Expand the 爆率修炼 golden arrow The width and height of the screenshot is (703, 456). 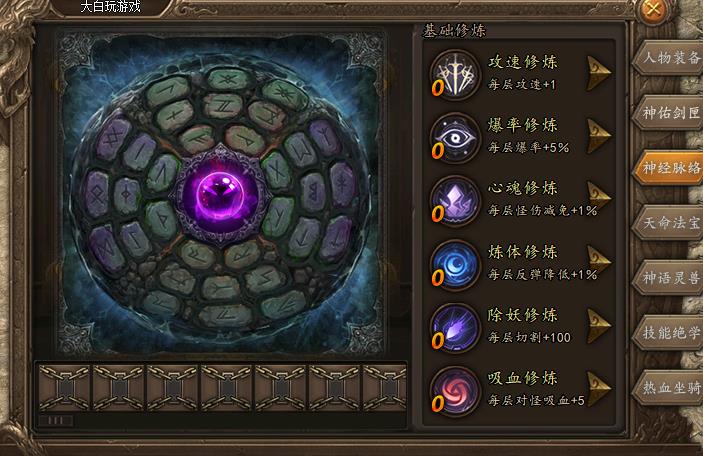599,136
